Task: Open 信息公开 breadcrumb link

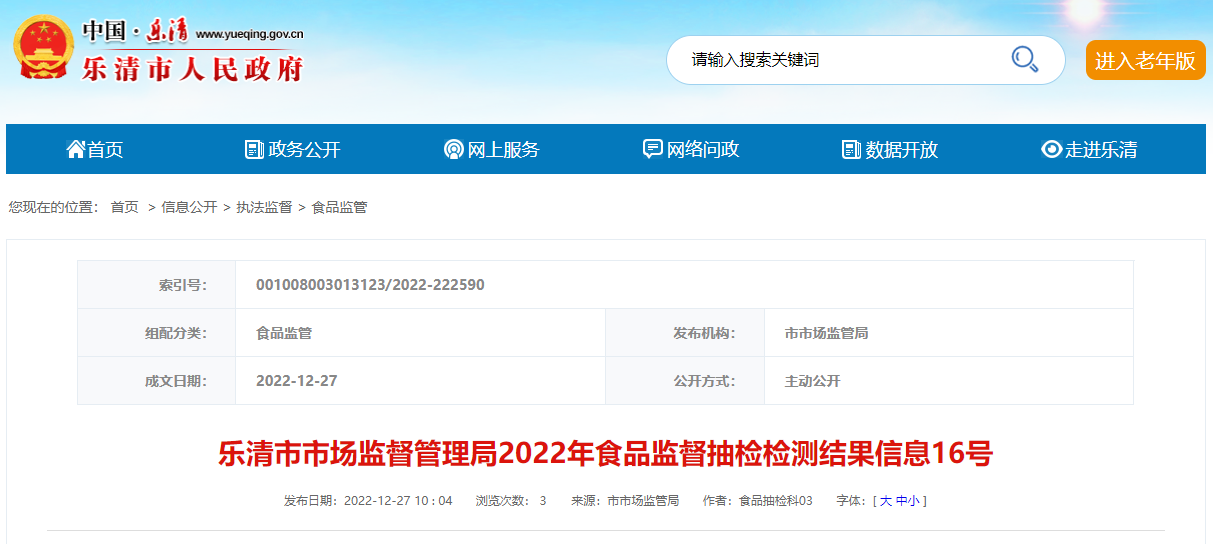Action: pos(189,207)
